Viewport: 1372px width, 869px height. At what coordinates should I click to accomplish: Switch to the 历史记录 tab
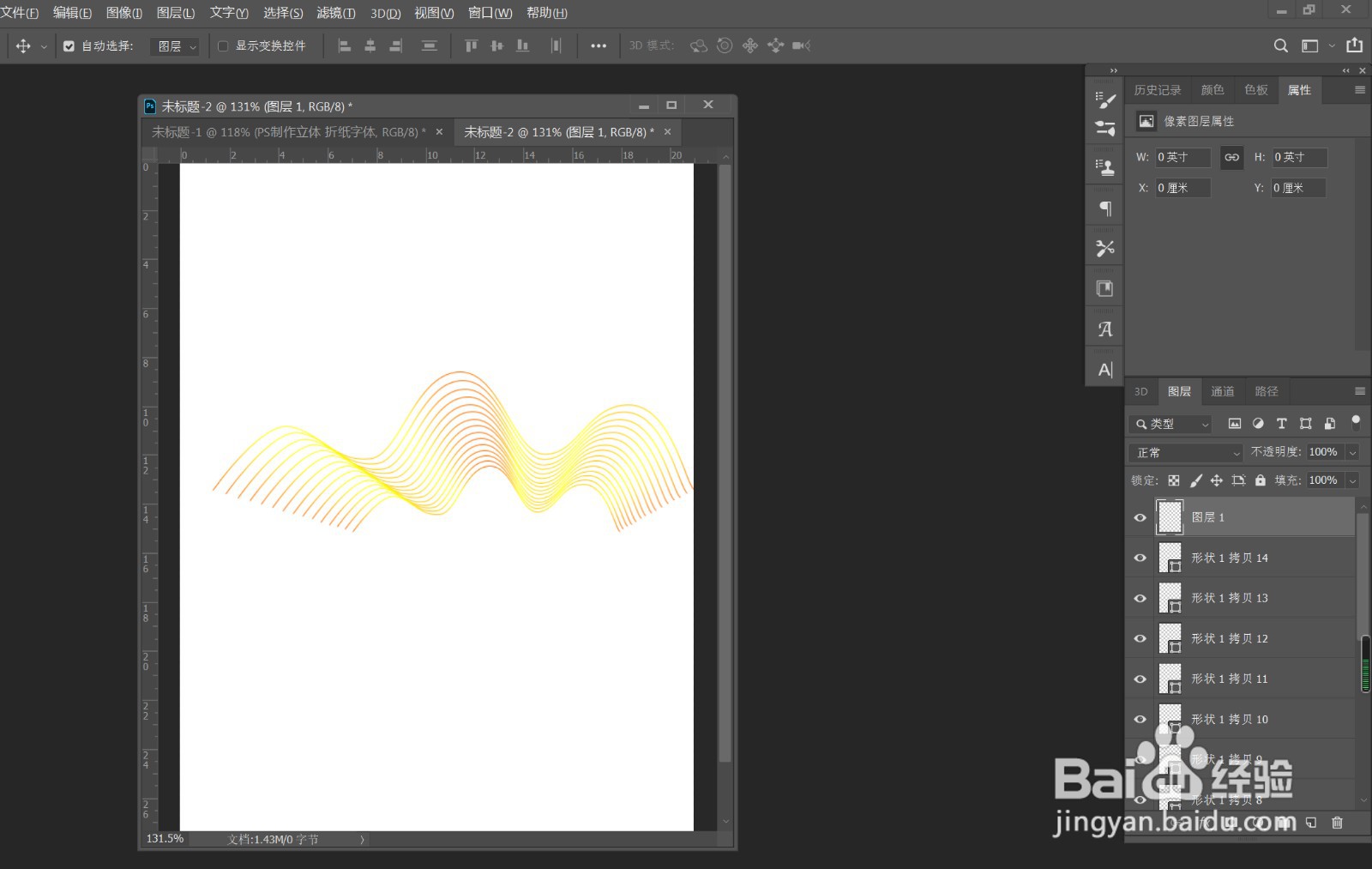[1157, 90]
